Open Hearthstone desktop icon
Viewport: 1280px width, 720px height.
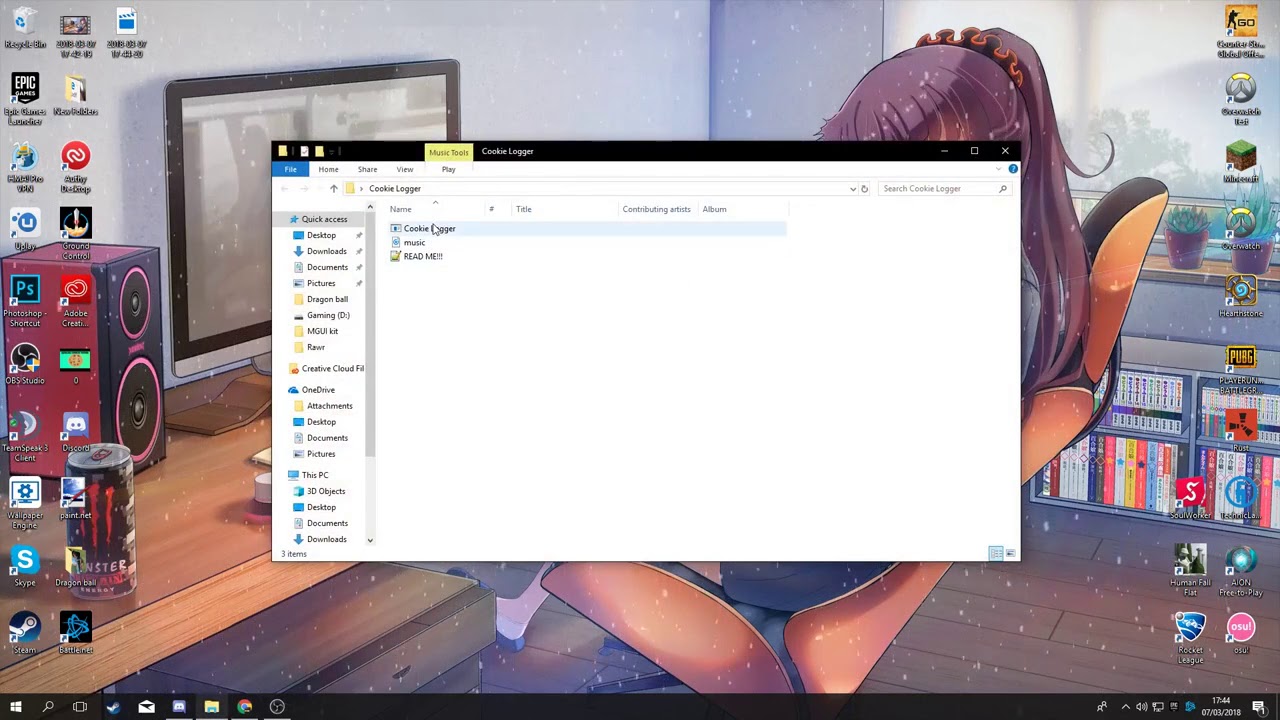1241,297
